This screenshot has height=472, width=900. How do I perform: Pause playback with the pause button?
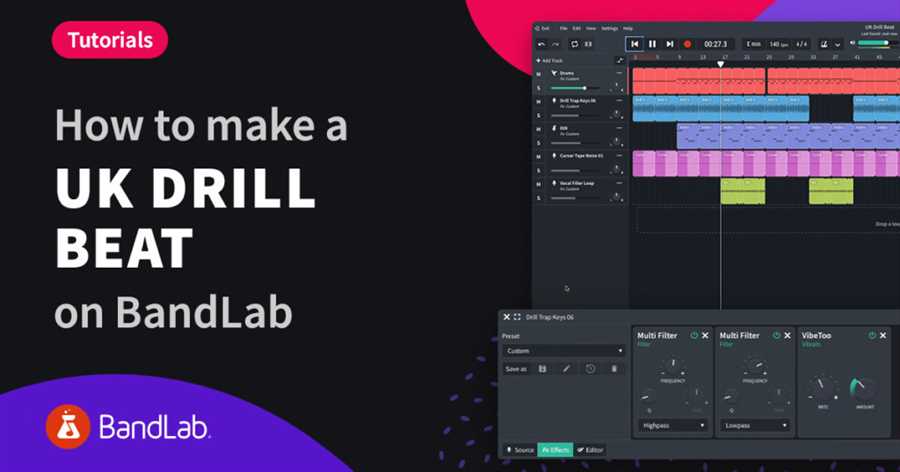[x=652, y=44]
